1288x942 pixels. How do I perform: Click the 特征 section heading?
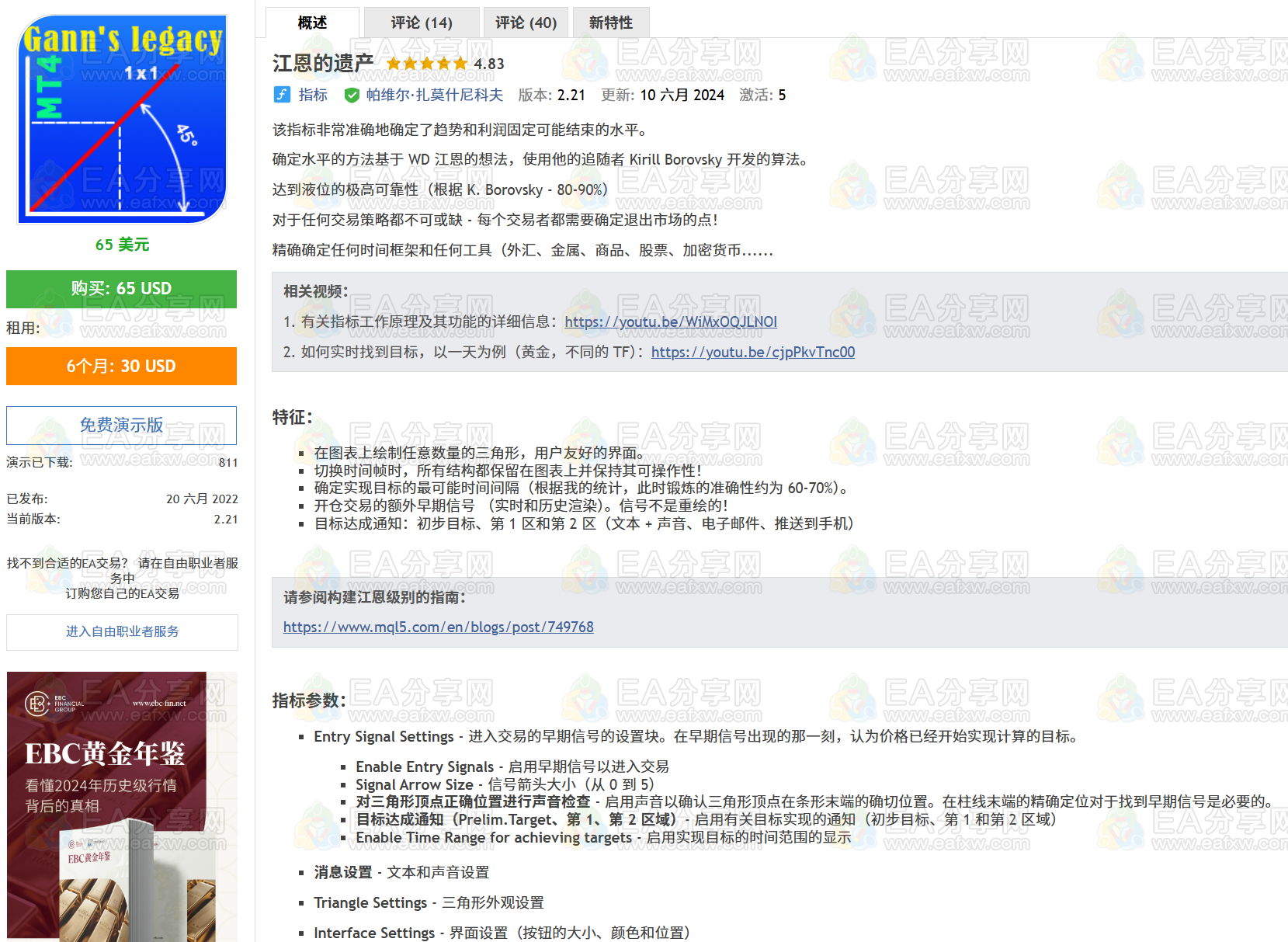[293, 417]
